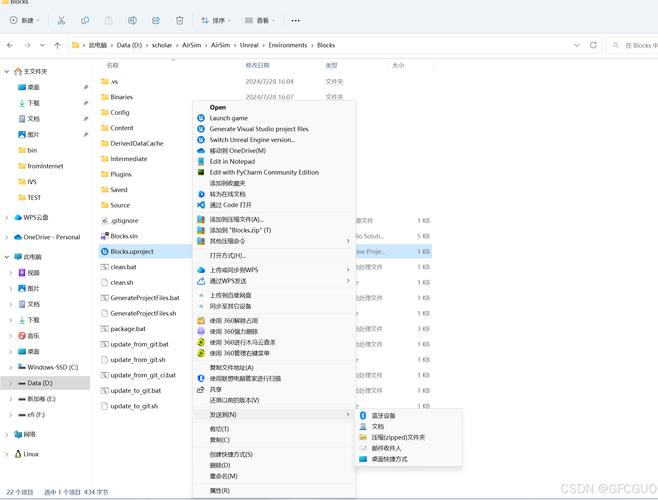This screenshot has width=658, height=500.
Task: Sort by the 修改日期 column header
Action: point(257,65)
